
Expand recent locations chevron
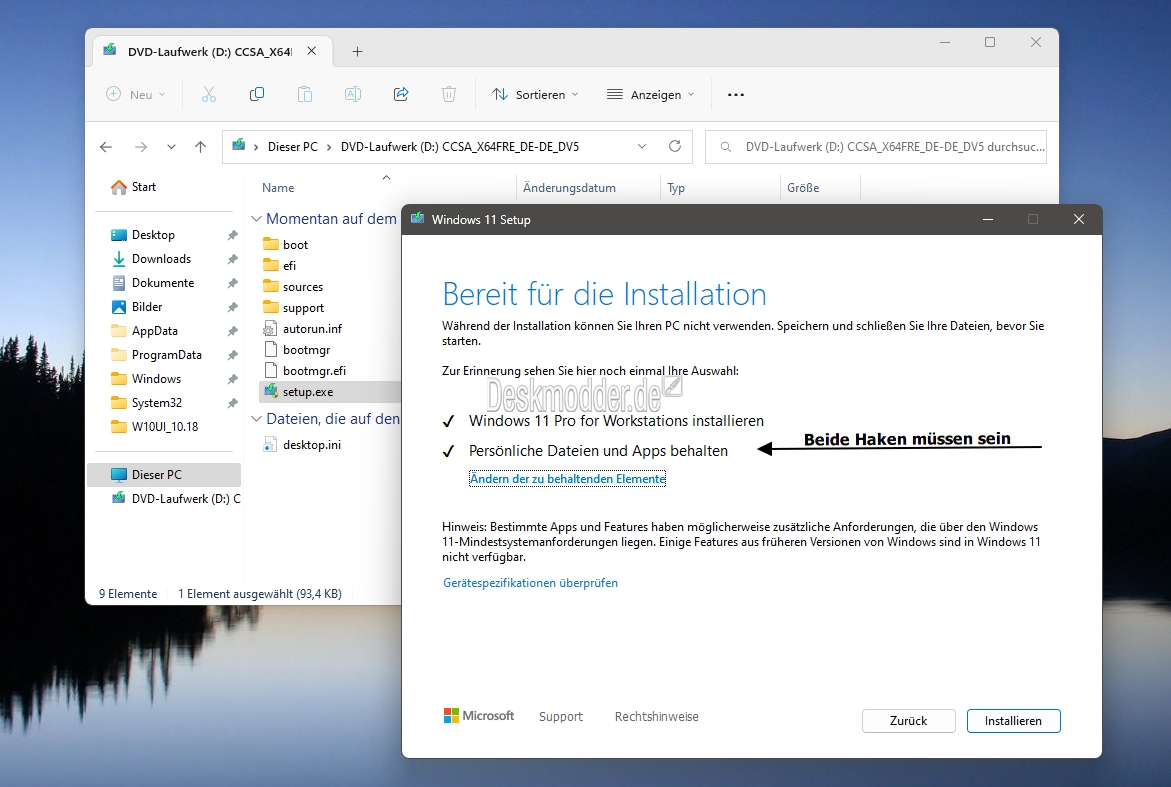coord(171,147)
